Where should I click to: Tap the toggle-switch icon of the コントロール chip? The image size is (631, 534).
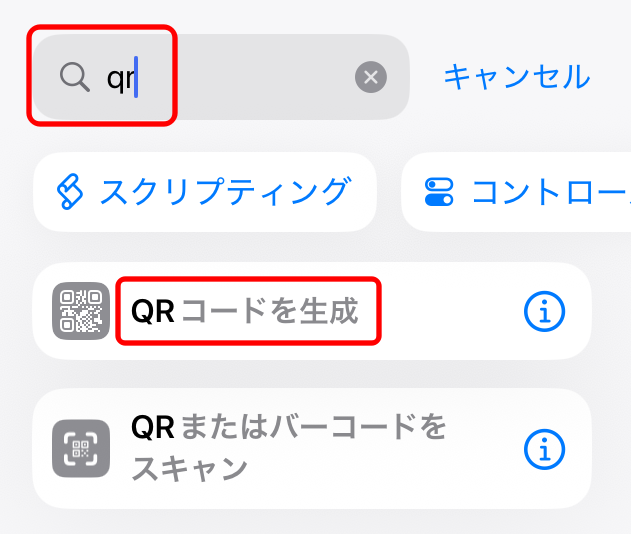pos(439,192)
